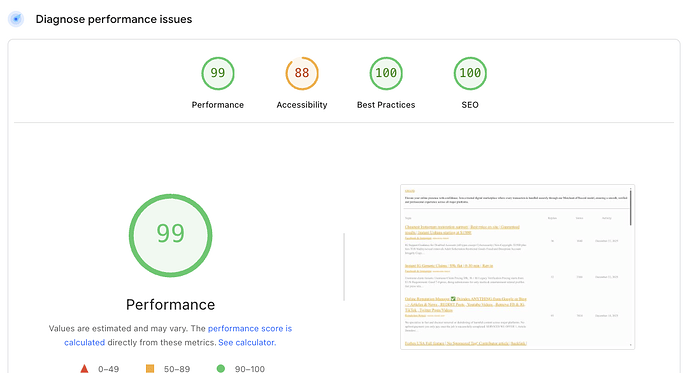Select the '90–100' legend range text
This screenshot has width=690, height=373.
tap(250, 369)
